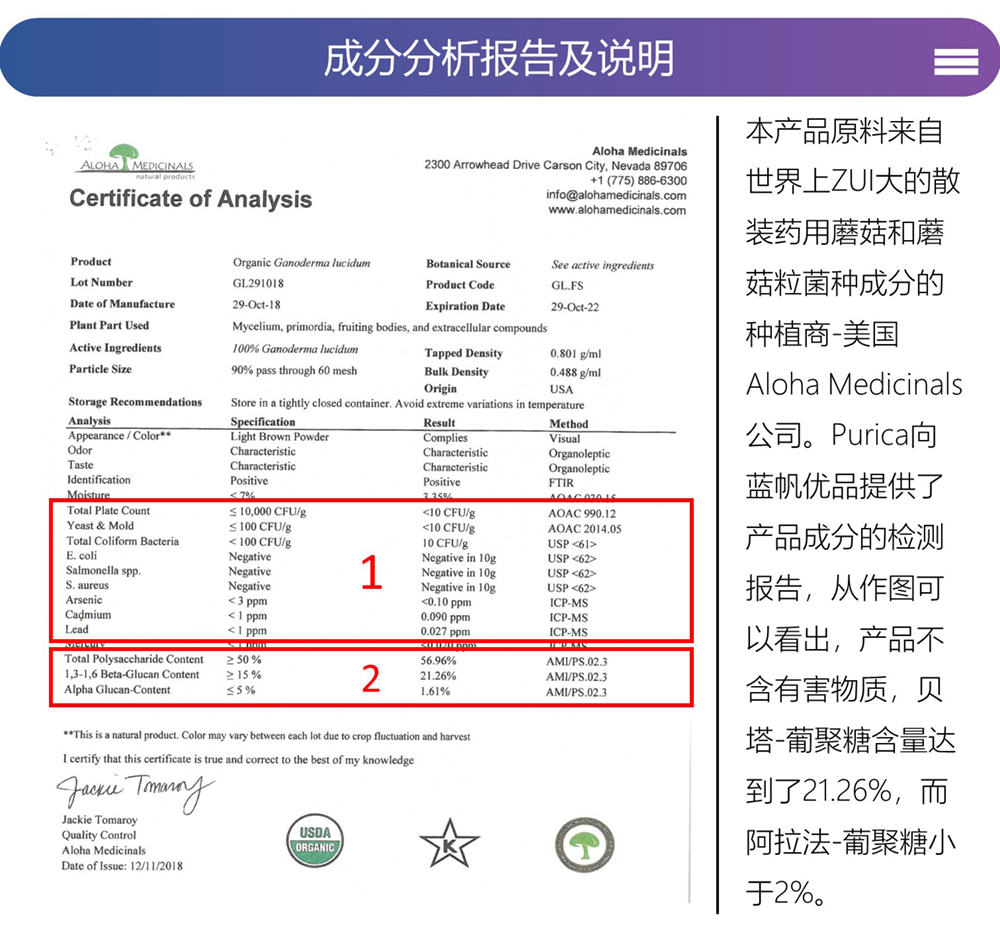Click the See active ingredients text
Viewport: 1000px width, 925px height.
(x=603, y=265)
